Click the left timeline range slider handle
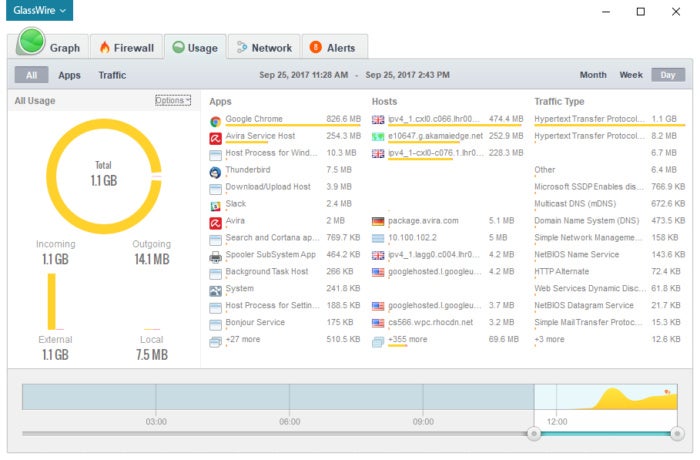The width and height of the screenshot is (700, 460). 533,433
